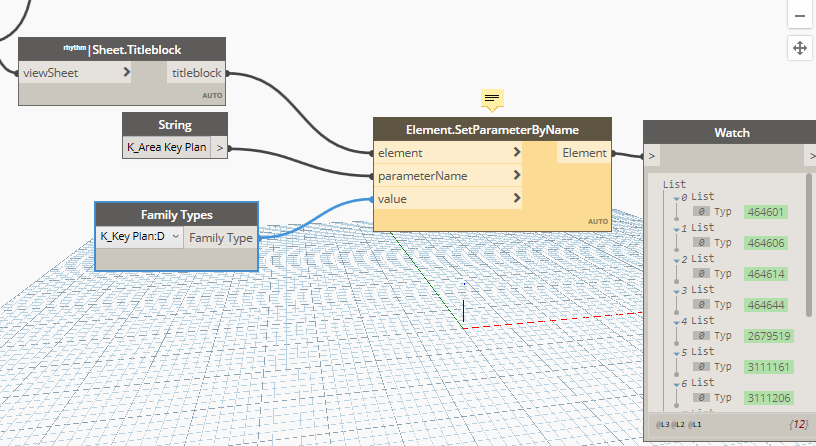Click the top-level List row in Watch
Viewport: 816px width, 446px height.
click(x=674, y=184)
